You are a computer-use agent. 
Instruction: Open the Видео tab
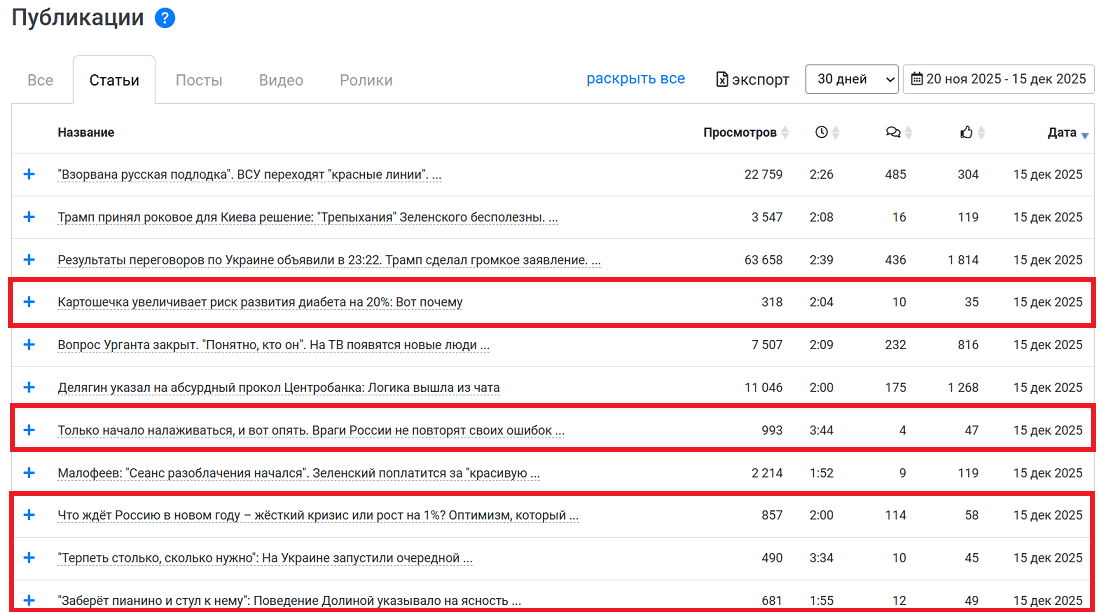pos(281,80)
